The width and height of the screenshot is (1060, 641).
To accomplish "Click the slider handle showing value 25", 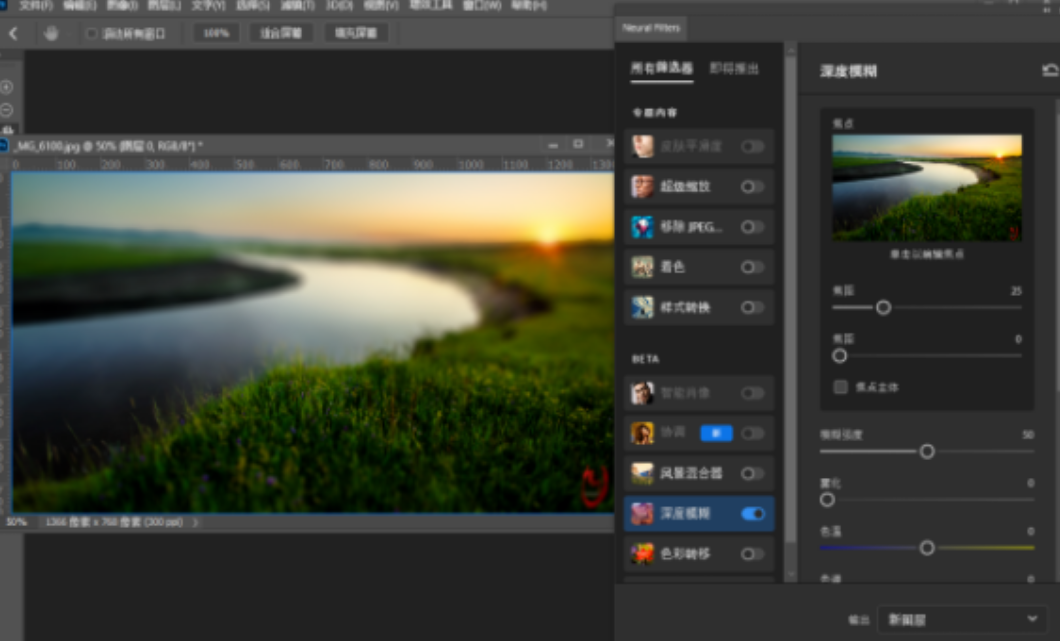I will (883, 308).
